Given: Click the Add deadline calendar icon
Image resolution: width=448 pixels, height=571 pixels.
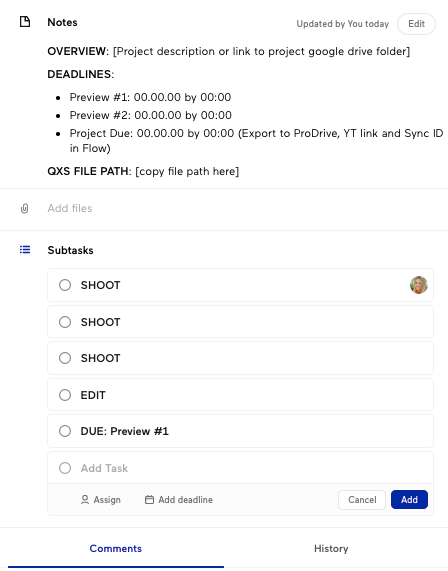Looking at the screenshot, I should (149, 500).
